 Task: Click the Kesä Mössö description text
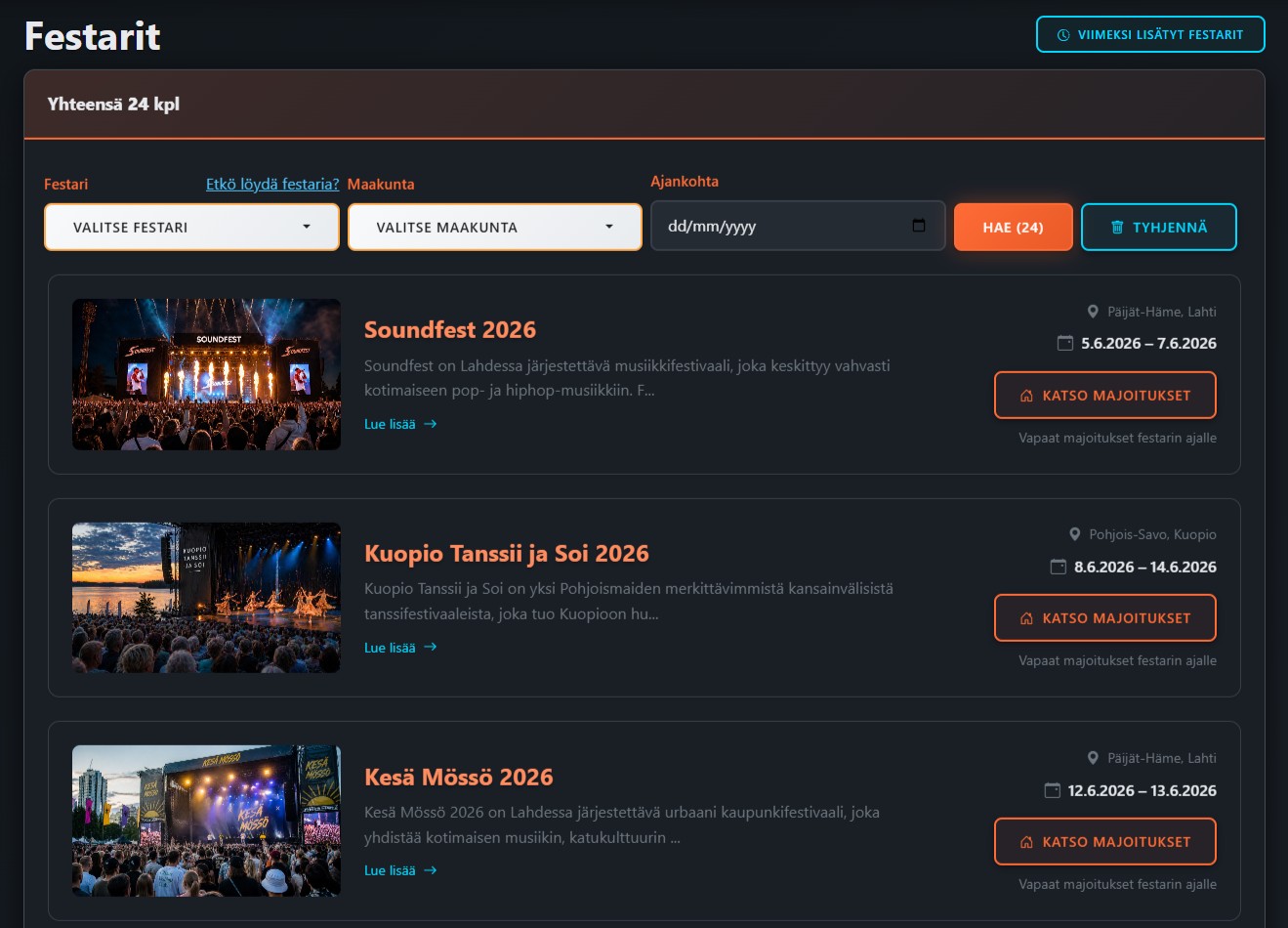coord(622,824)
